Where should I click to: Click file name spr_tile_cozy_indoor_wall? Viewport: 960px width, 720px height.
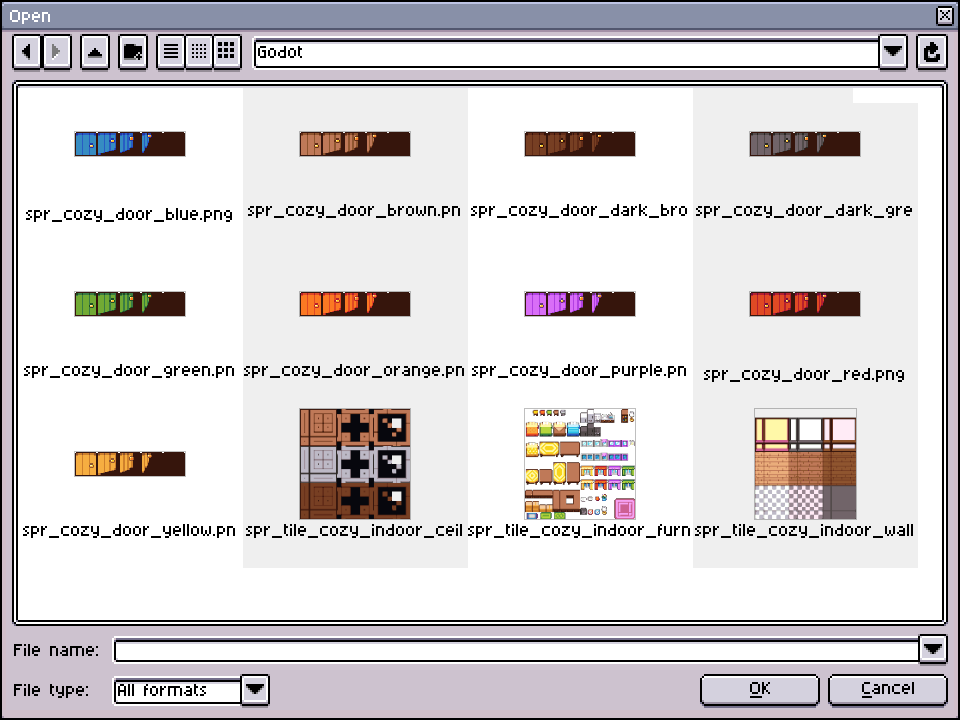pos(804,530)
